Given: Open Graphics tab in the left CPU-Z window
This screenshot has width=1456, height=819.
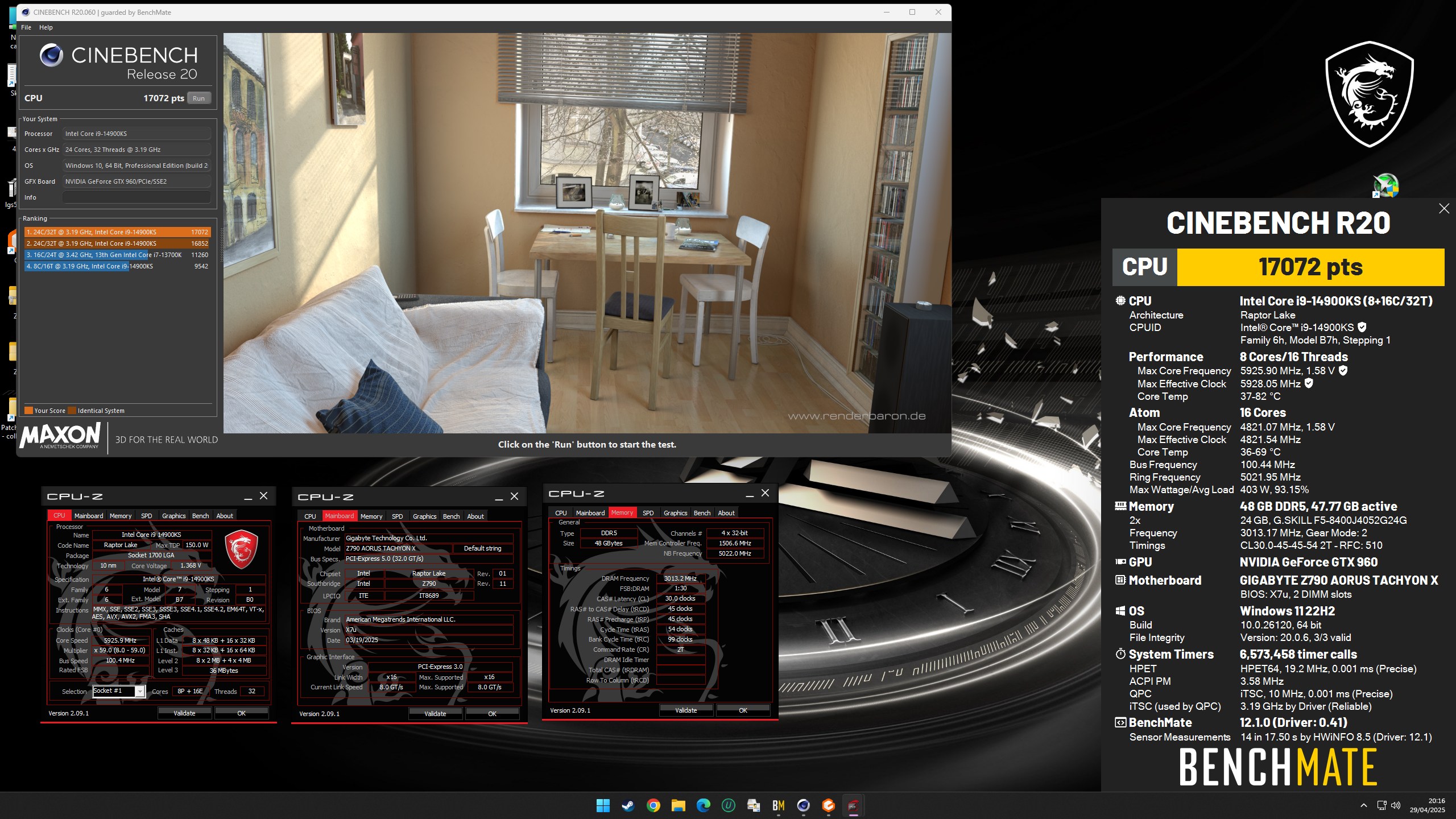Looking at the screenshot, I should [173, 516].
